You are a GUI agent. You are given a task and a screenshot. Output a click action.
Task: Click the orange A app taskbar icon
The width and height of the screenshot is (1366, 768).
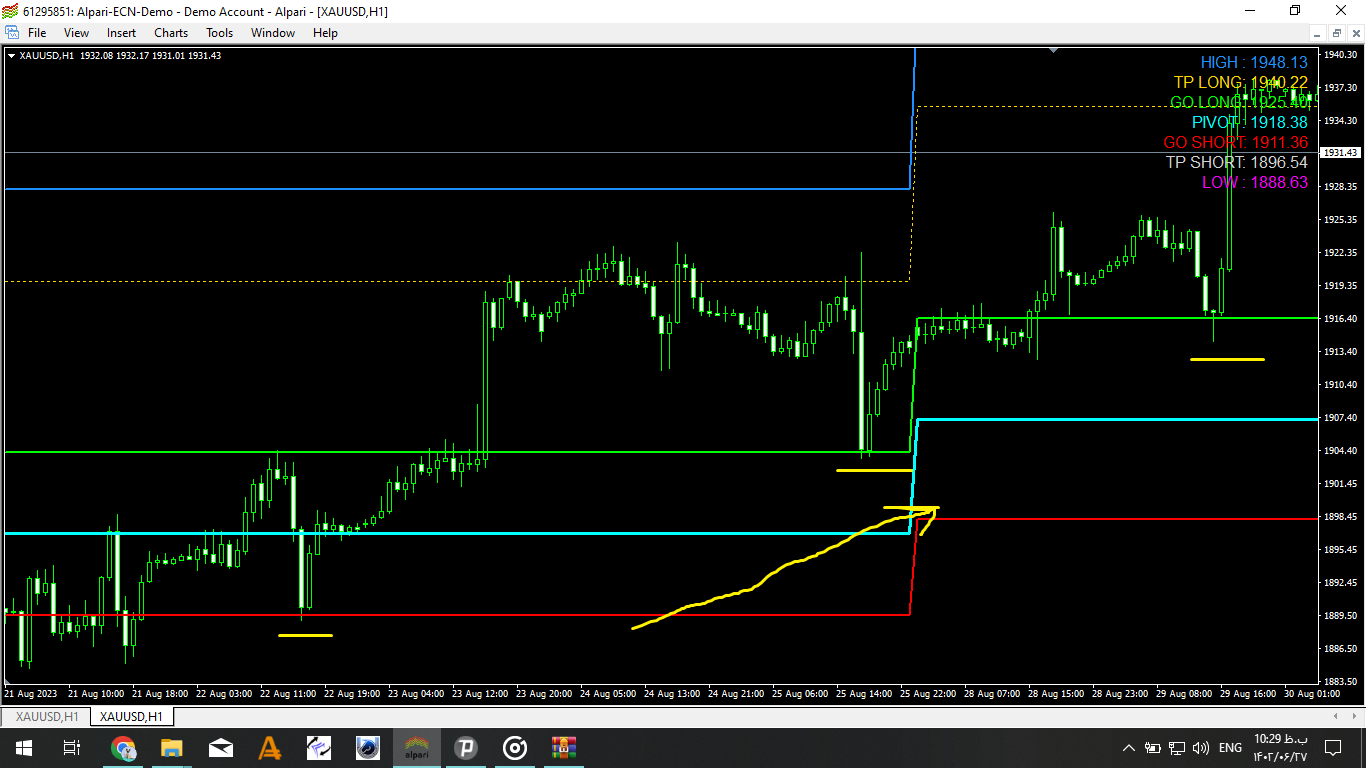[x=270, y=748]
